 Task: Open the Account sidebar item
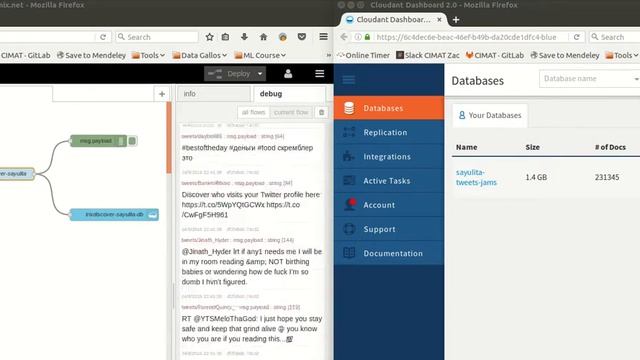[389, 205]
